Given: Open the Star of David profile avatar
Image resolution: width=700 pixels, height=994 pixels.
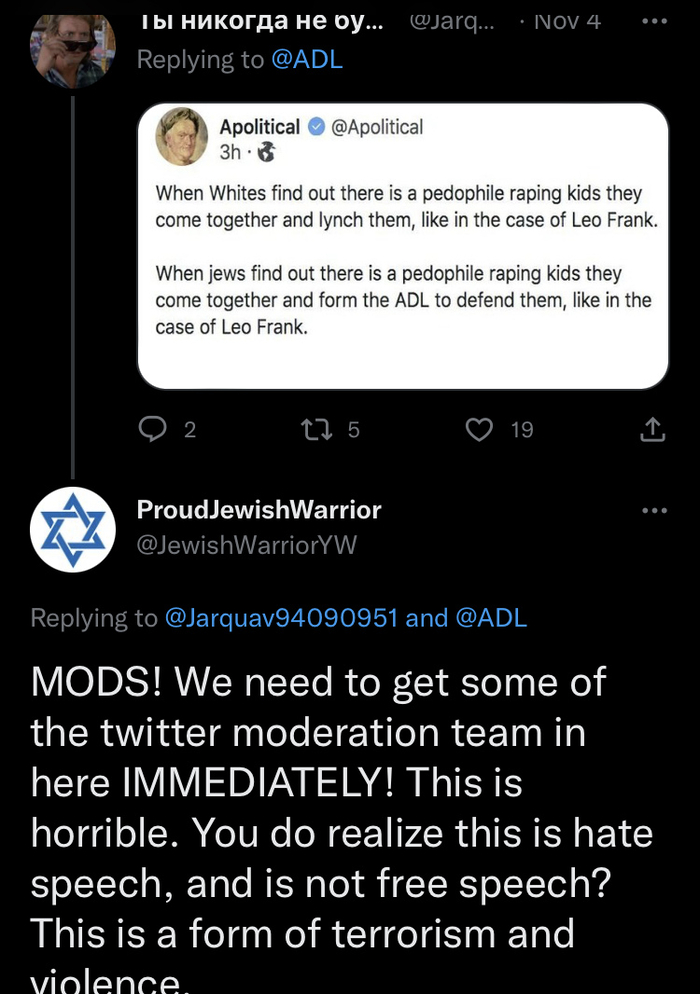Looking at the screenshot, I should click(x=73, y=530).
